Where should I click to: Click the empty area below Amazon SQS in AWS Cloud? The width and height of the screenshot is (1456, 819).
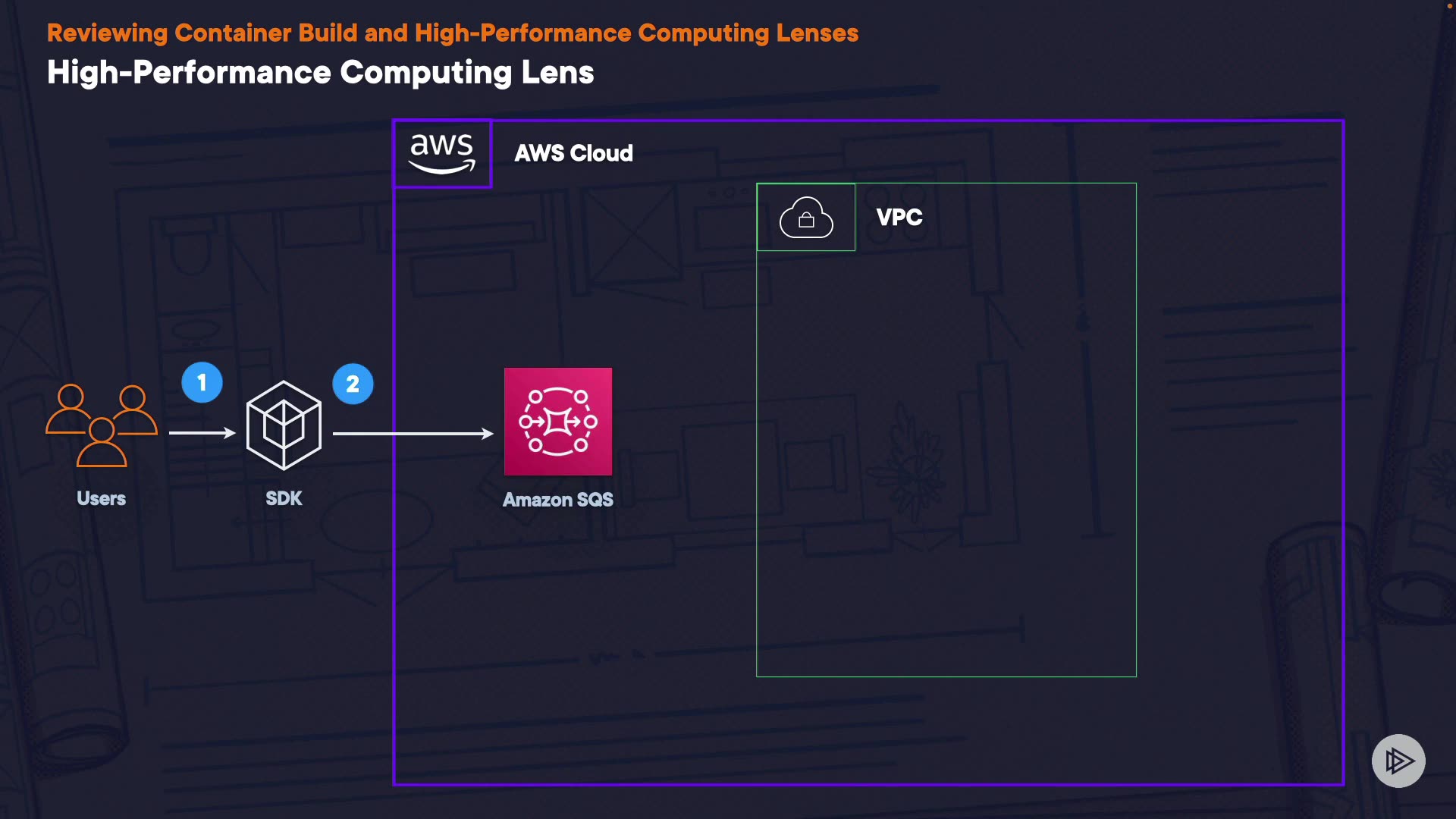558,645
